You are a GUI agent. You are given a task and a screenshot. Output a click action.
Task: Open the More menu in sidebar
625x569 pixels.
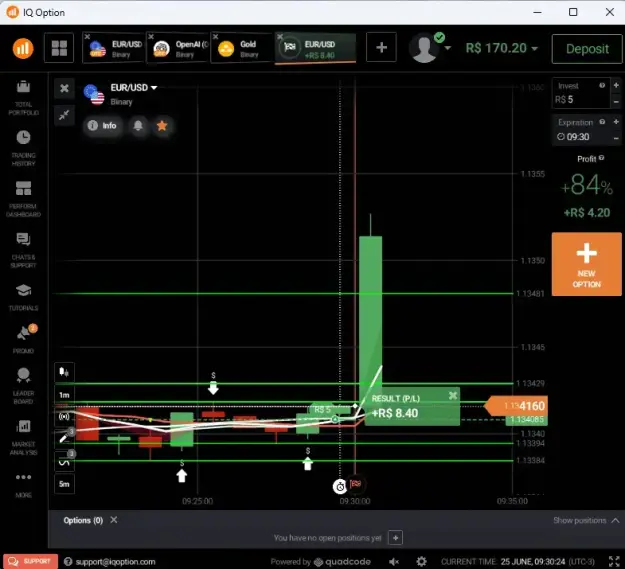point(23,485)
